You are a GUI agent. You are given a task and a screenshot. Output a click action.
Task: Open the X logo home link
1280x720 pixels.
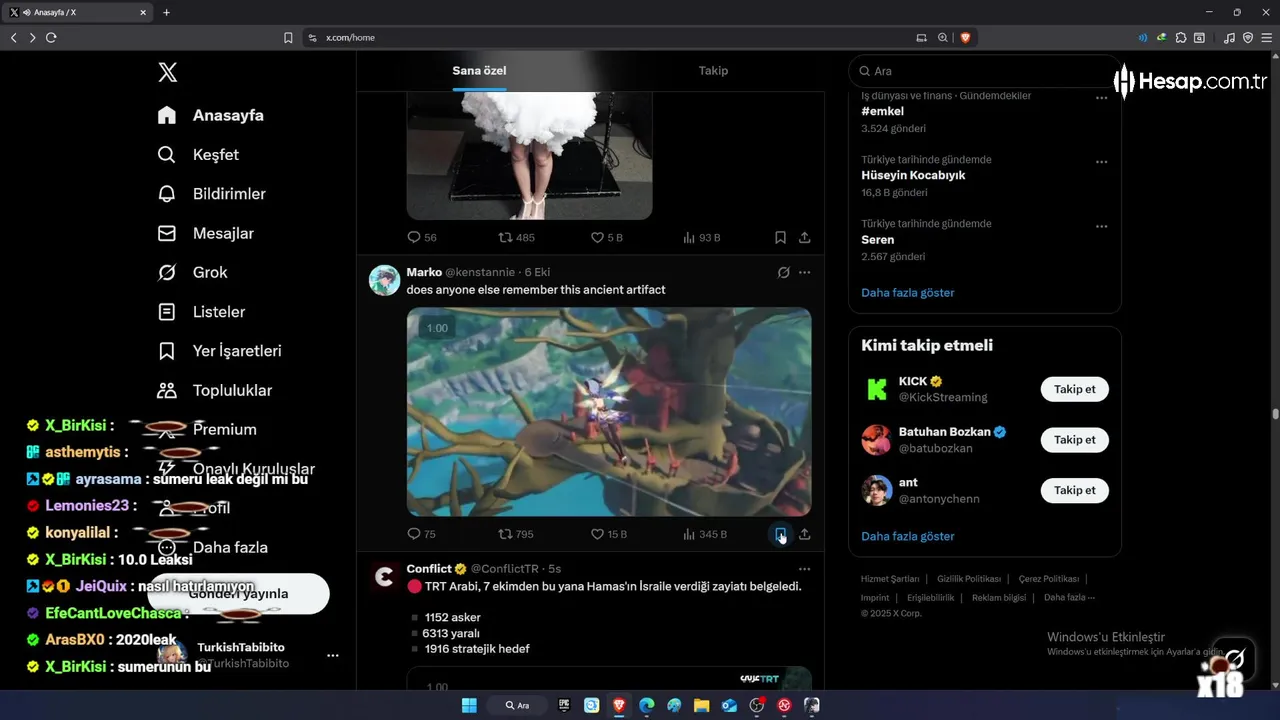pyautogui.click(x=168, y=72)
